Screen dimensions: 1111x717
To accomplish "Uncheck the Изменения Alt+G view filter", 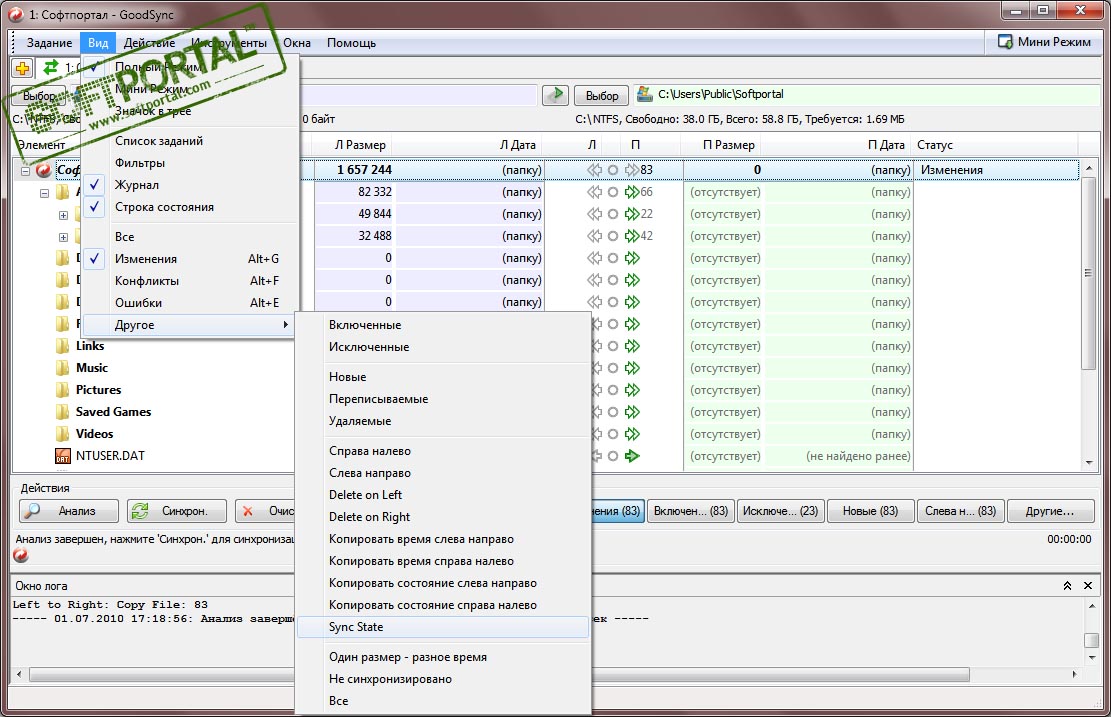I will point(188,259).
